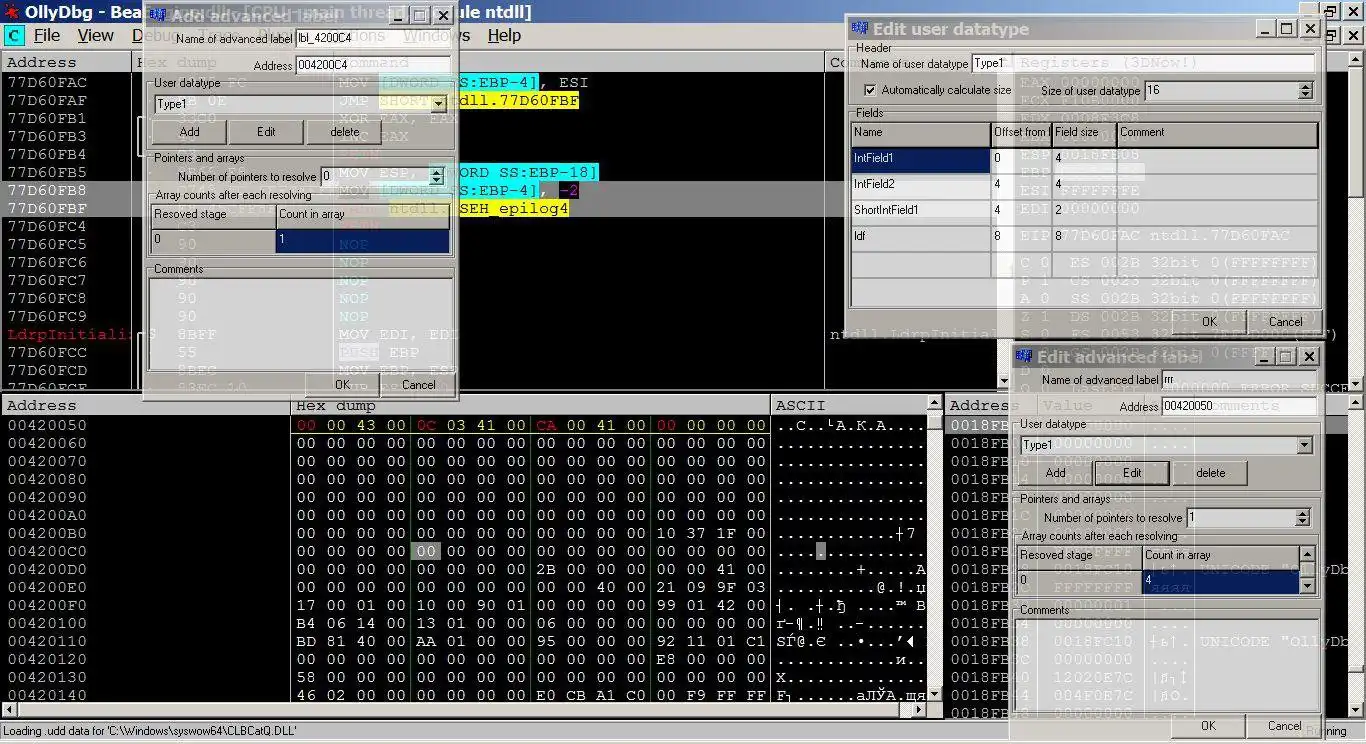Image resolution: width=1366 pixels, height=744 pixels.
Task: Click the OllyDbg red bug title icon
Action: [12, 11]
